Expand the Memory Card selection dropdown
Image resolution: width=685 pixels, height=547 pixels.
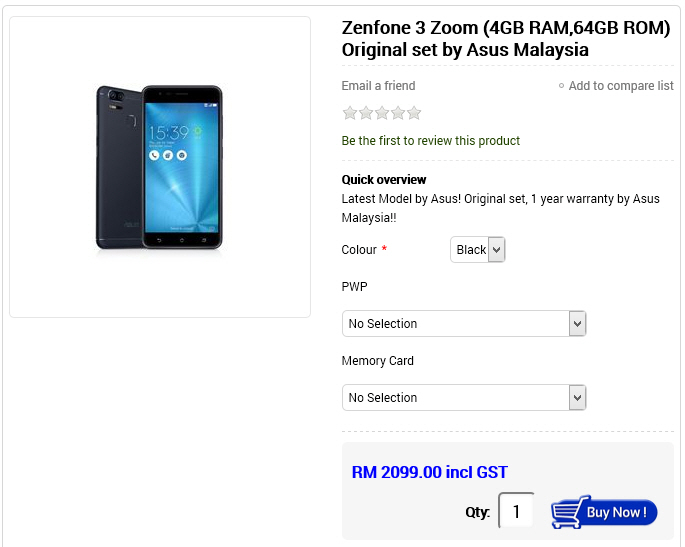[464, 398]
